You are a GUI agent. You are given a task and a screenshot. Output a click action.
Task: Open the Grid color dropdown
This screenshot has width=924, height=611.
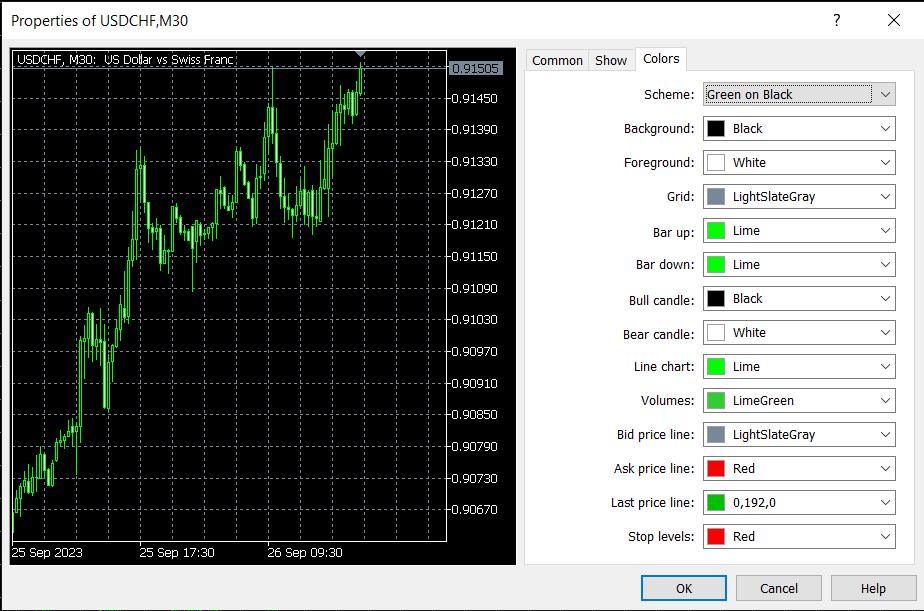(799, 197)
